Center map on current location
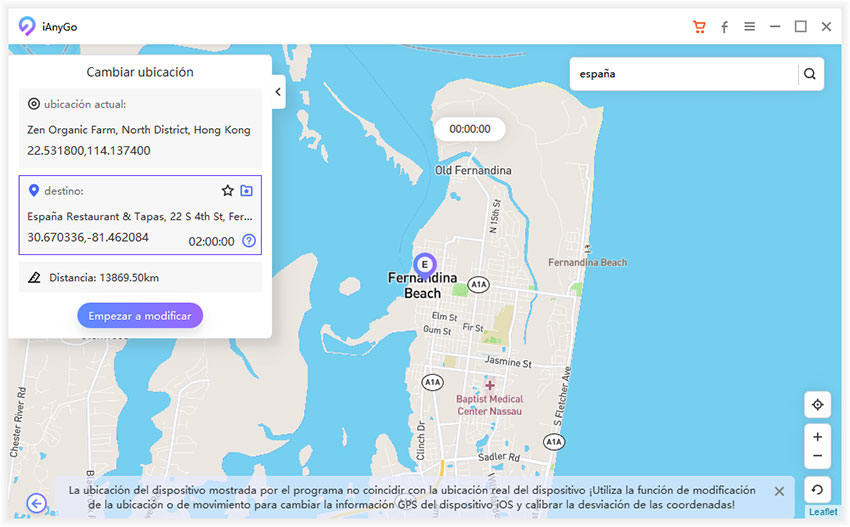The width and height of the screenshot is (850, 527). (817, 404)
